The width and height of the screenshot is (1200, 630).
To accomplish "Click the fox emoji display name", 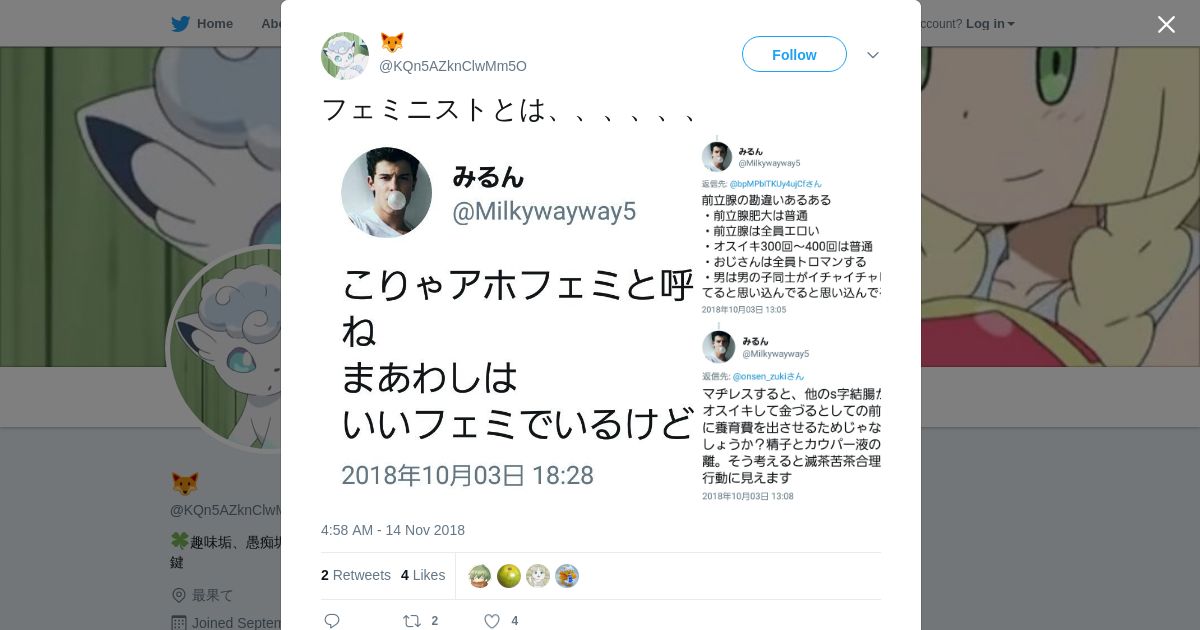I will click(x=392, y=43).
